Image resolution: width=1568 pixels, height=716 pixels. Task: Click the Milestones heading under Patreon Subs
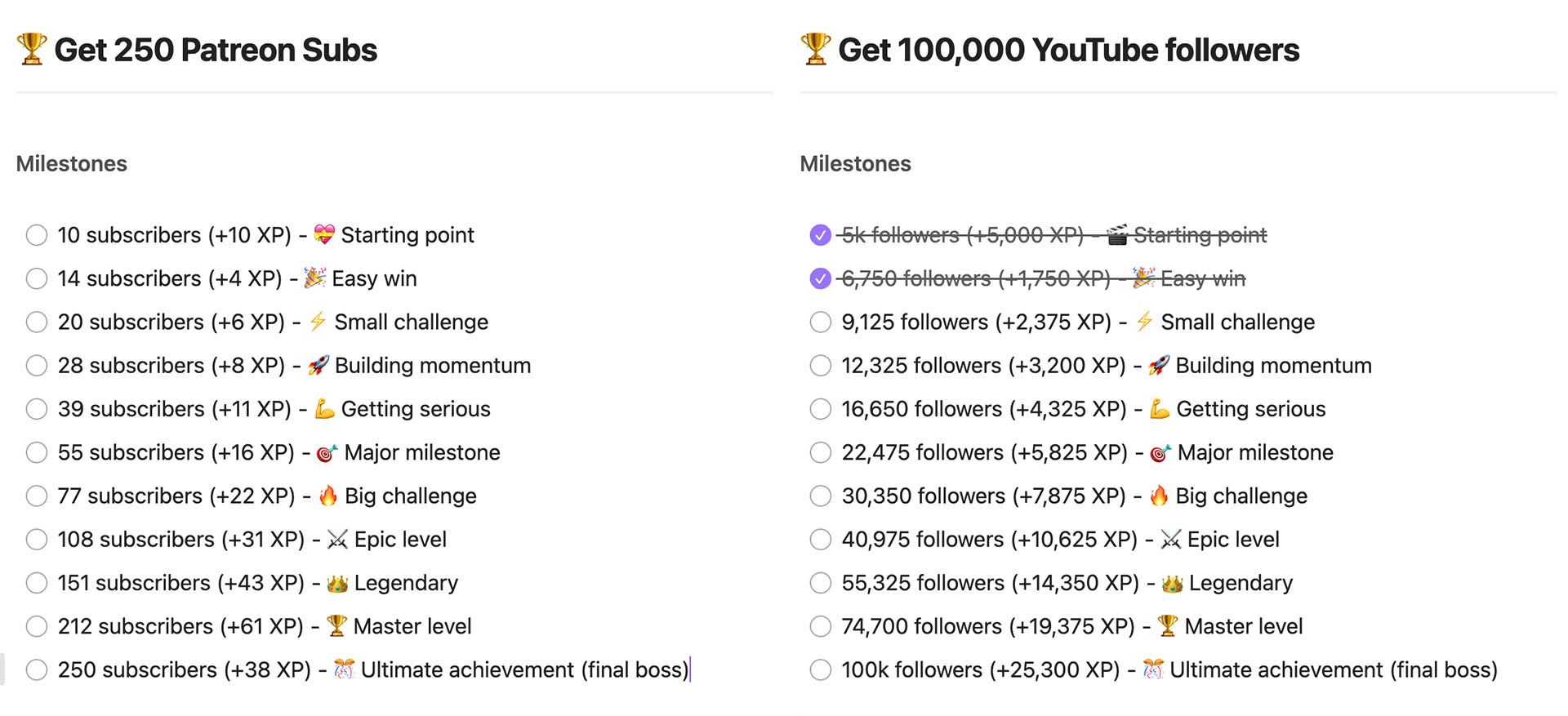(x=72, y=164)
